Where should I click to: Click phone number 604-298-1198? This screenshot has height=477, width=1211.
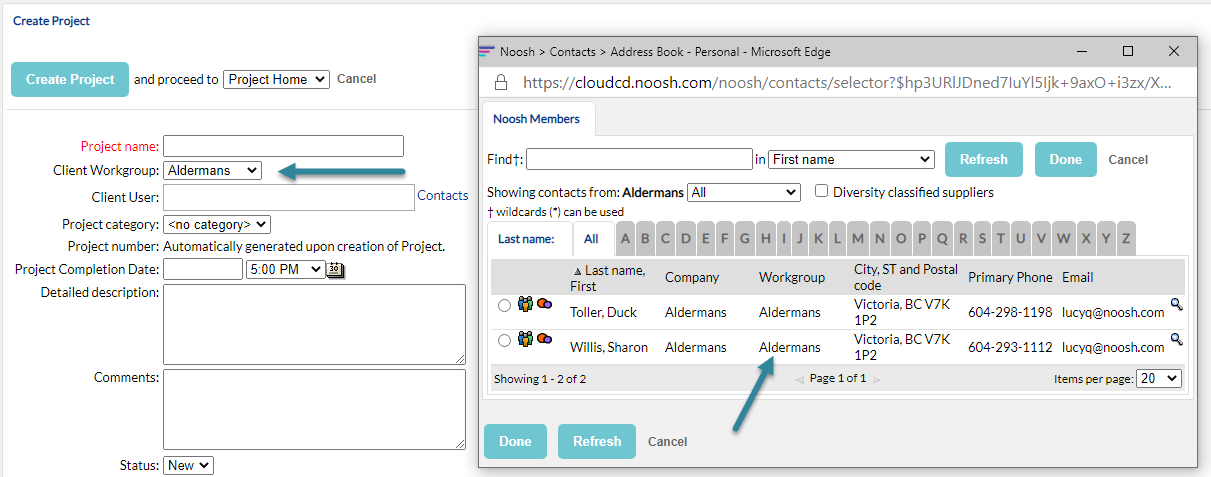[1010, 312]
